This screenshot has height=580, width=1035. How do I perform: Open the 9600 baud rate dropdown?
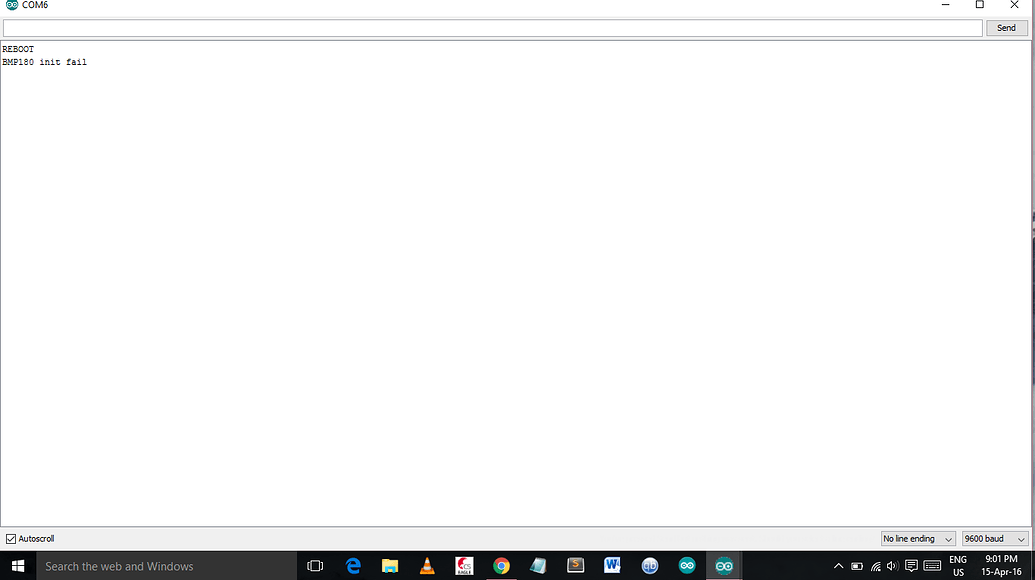993,538
